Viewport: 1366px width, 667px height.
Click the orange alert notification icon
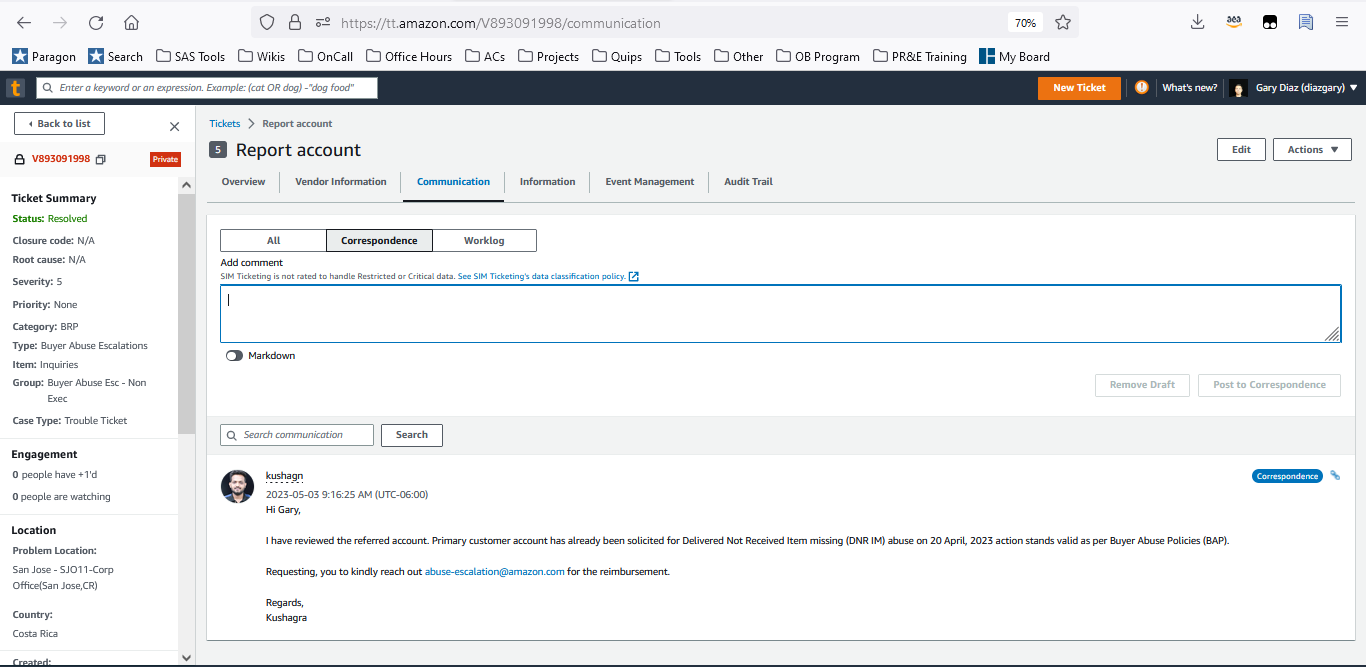coord(1142,87)
